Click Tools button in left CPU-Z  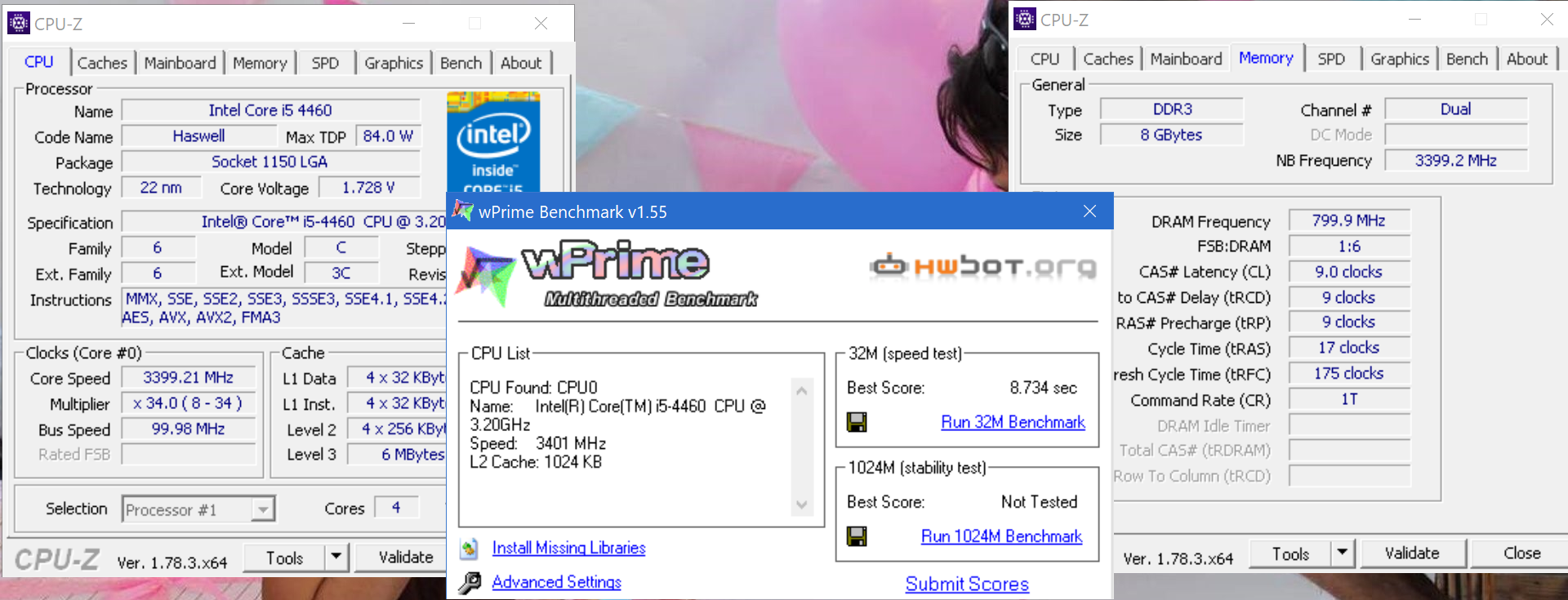284,558
